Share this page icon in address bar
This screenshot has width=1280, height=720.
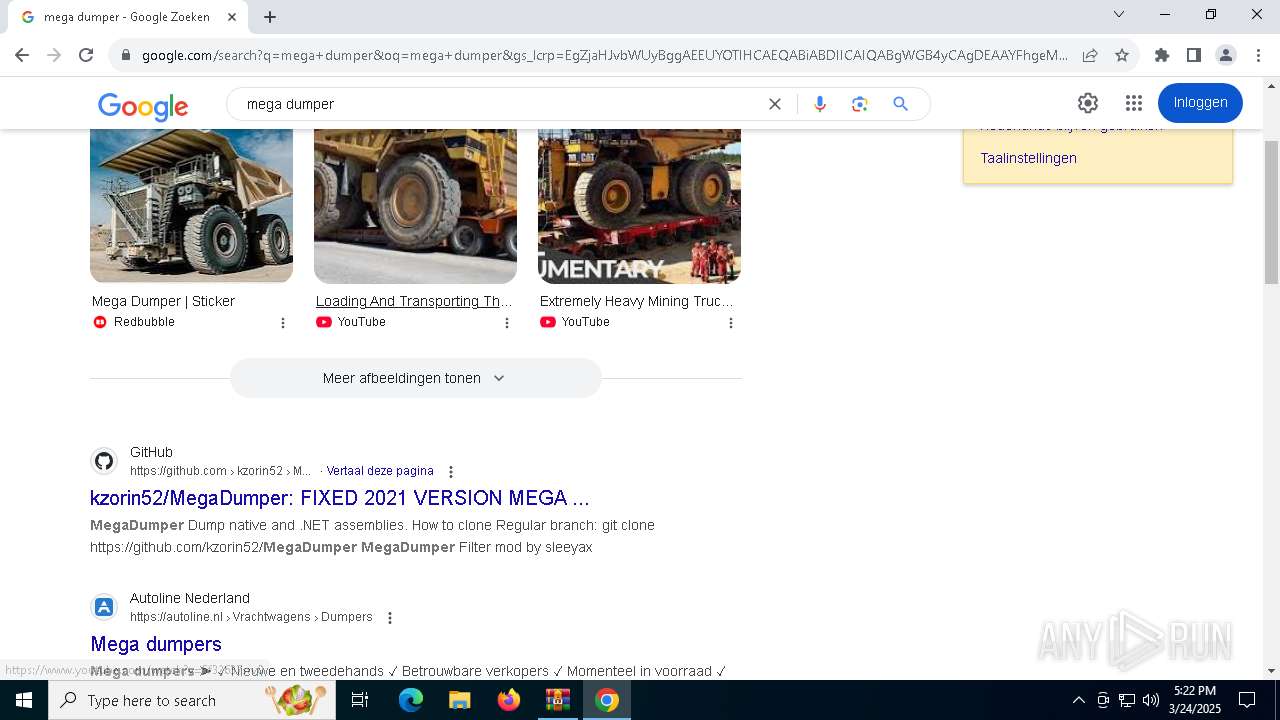click(x=1090, y=55)
